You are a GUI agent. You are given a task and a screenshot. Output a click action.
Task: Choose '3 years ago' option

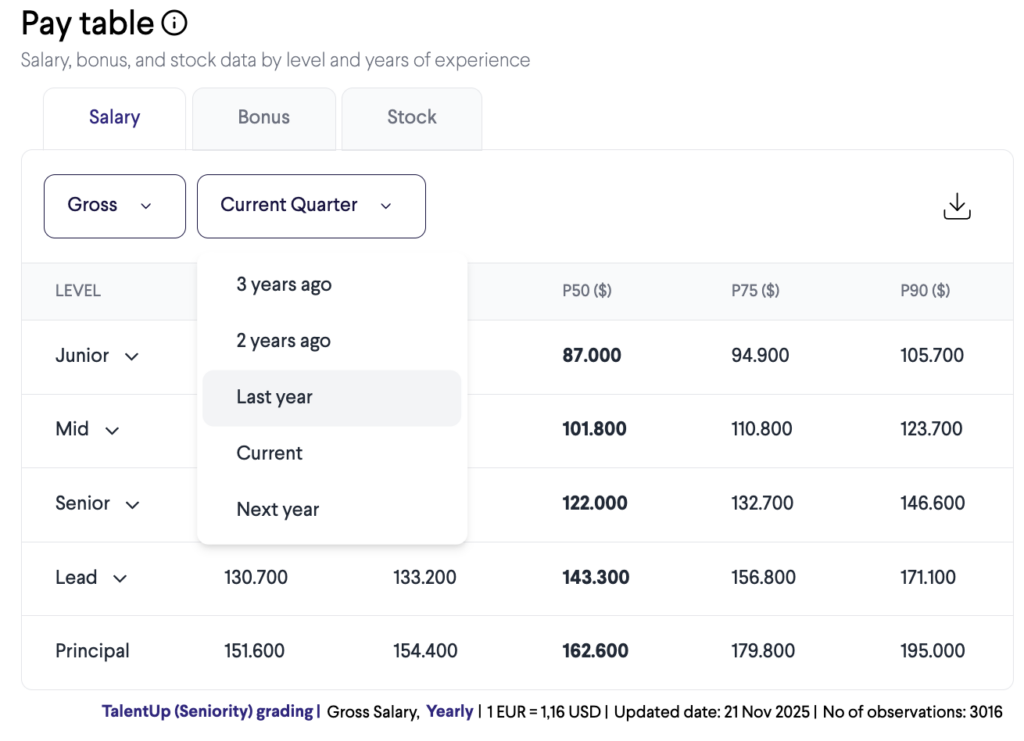tap(284, 285)
